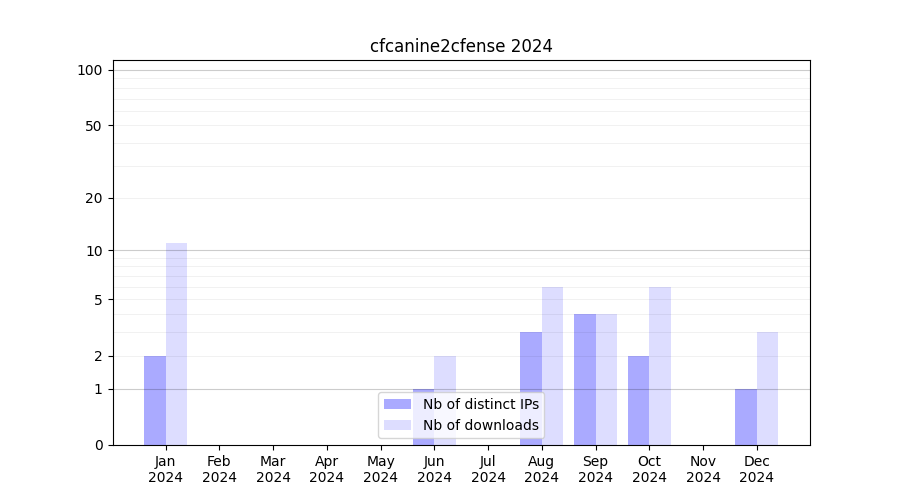The width and height of the screenshot is (900, 500).
Task: Click the 0 y-axis tick label
Action: pos(98,445)
